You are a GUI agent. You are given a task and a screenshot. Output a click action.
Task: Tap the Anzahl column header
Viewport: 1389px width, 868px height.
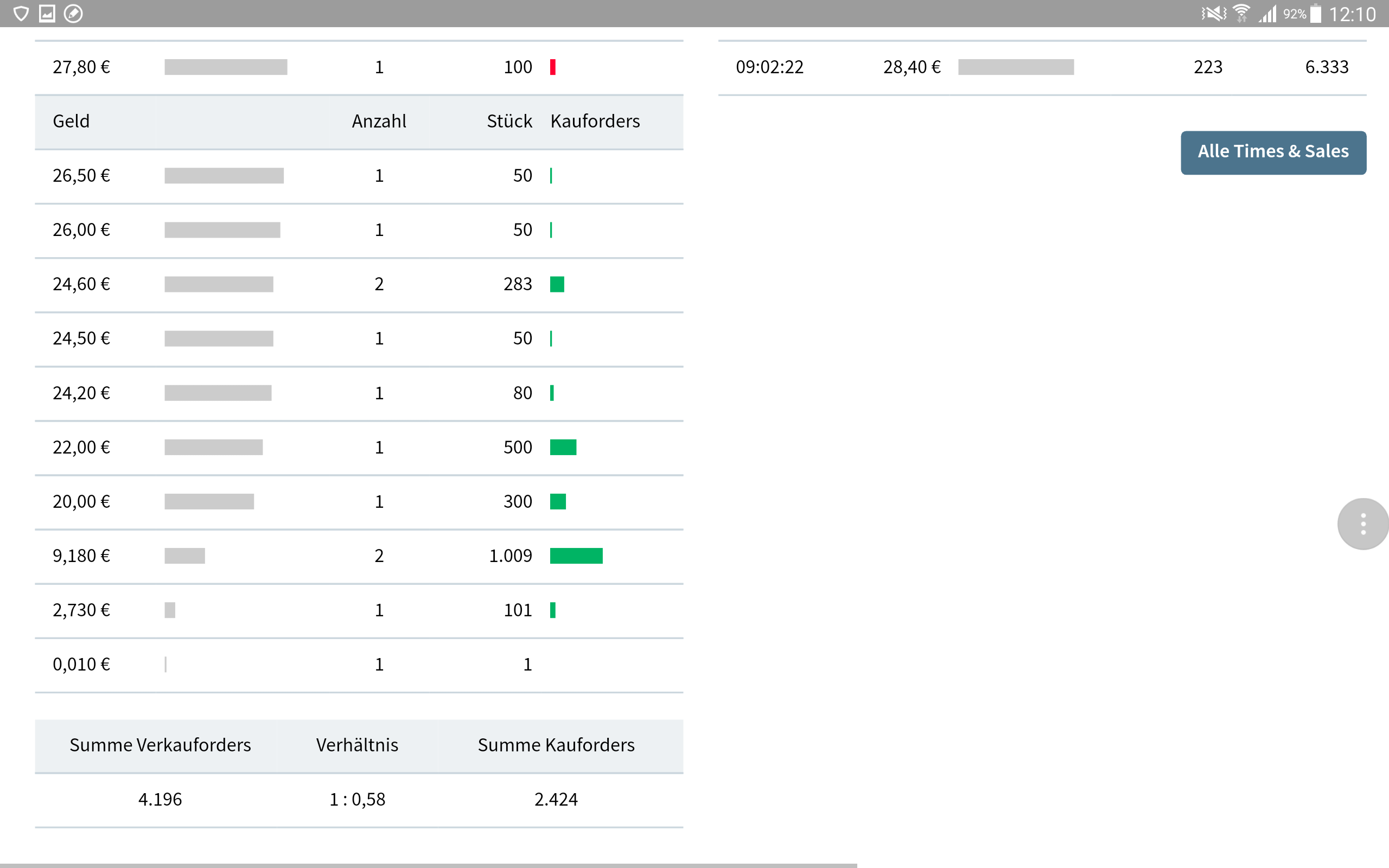point(379,121)
